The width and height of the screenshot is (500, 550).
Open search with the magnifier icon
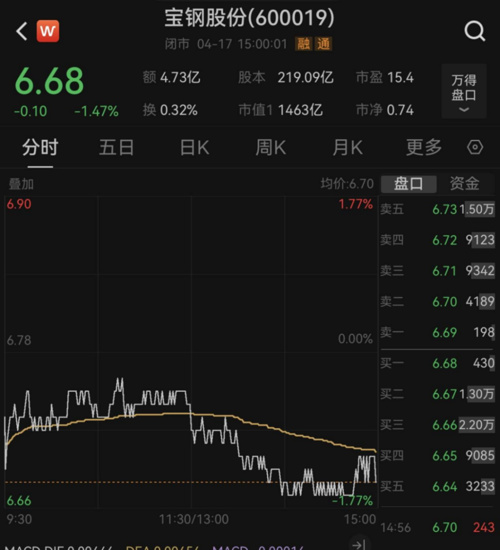pos(475,31)
